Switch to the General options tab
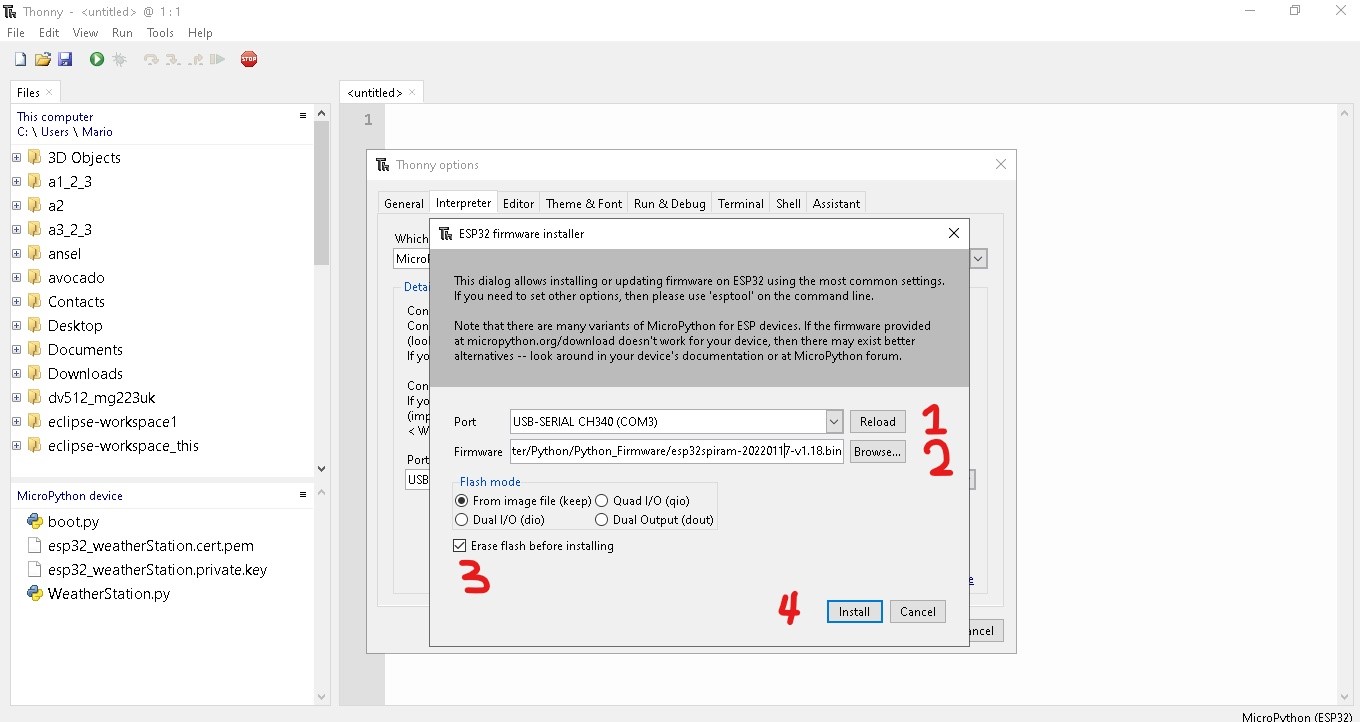1360x722 pixels. pos(404,203)
